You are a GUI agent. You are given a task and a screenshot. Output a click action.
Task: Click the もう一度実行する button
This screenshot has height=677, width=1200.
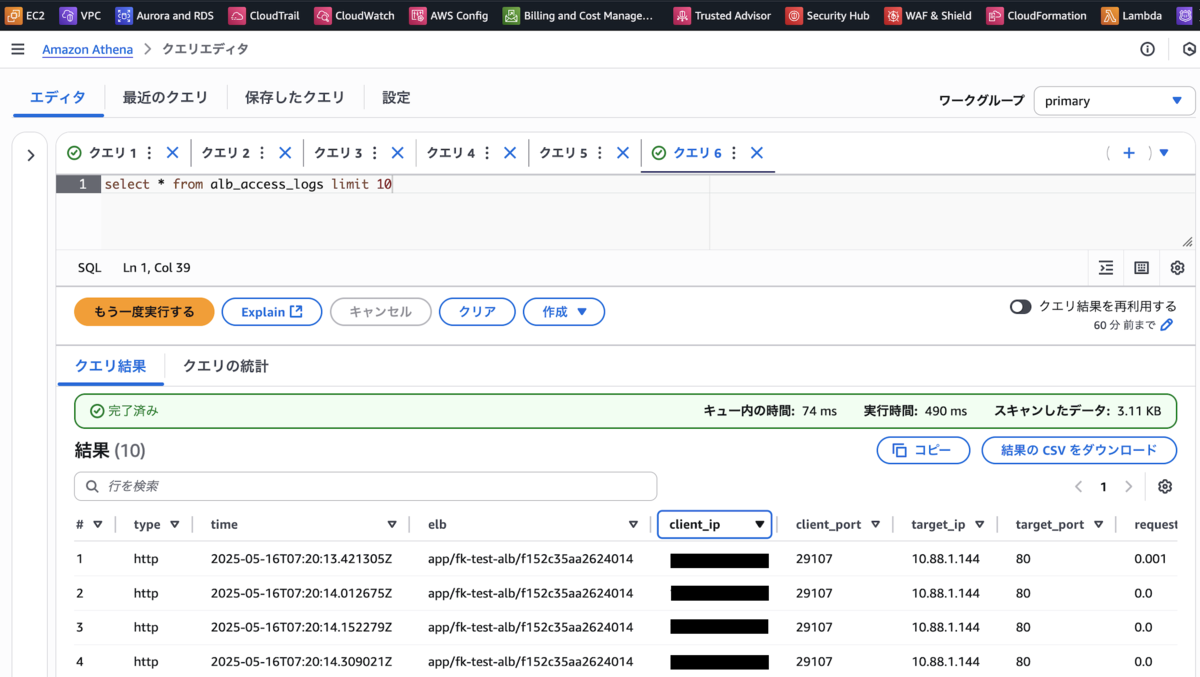pos(144,312)
